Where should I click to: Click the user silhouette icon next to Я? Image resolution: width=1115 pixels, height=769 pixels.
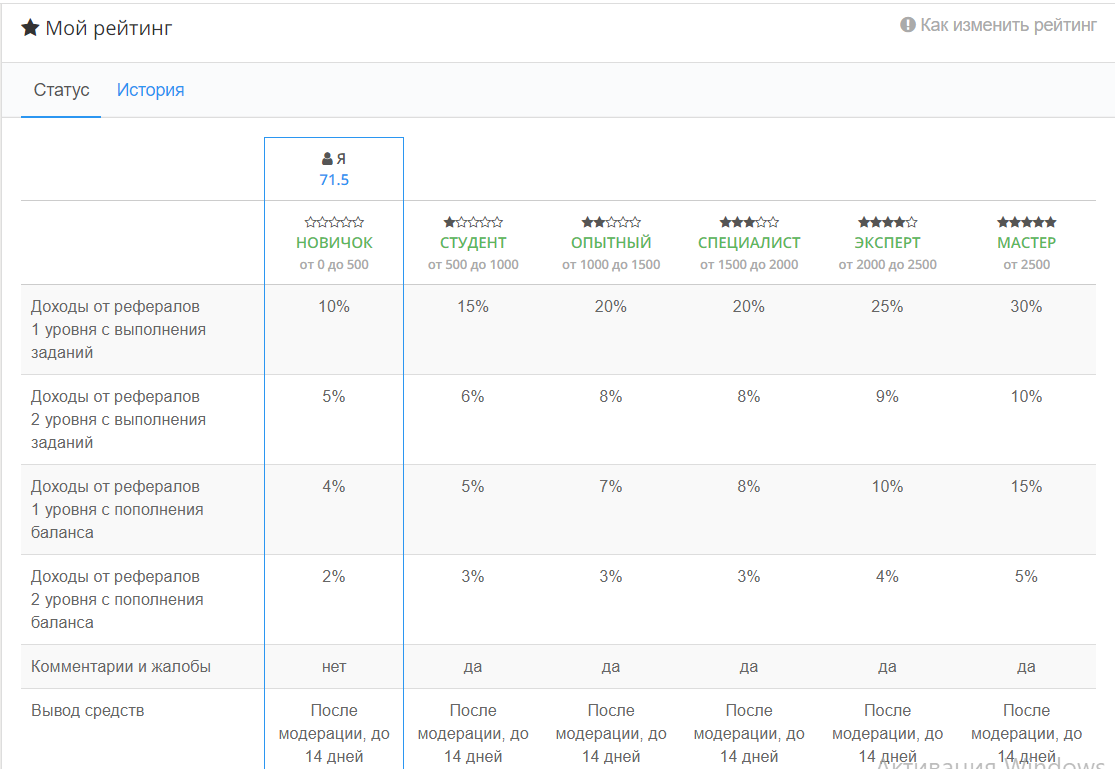(x=327, y=159)
